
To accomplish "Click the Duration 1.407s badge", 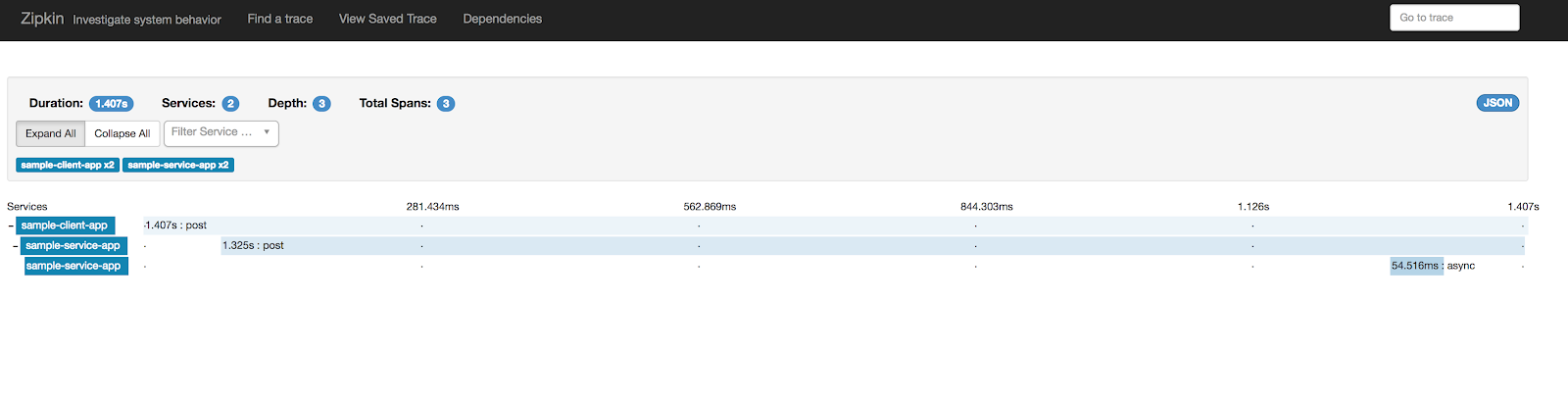I will pyautogui.click(x=111, y=104).
